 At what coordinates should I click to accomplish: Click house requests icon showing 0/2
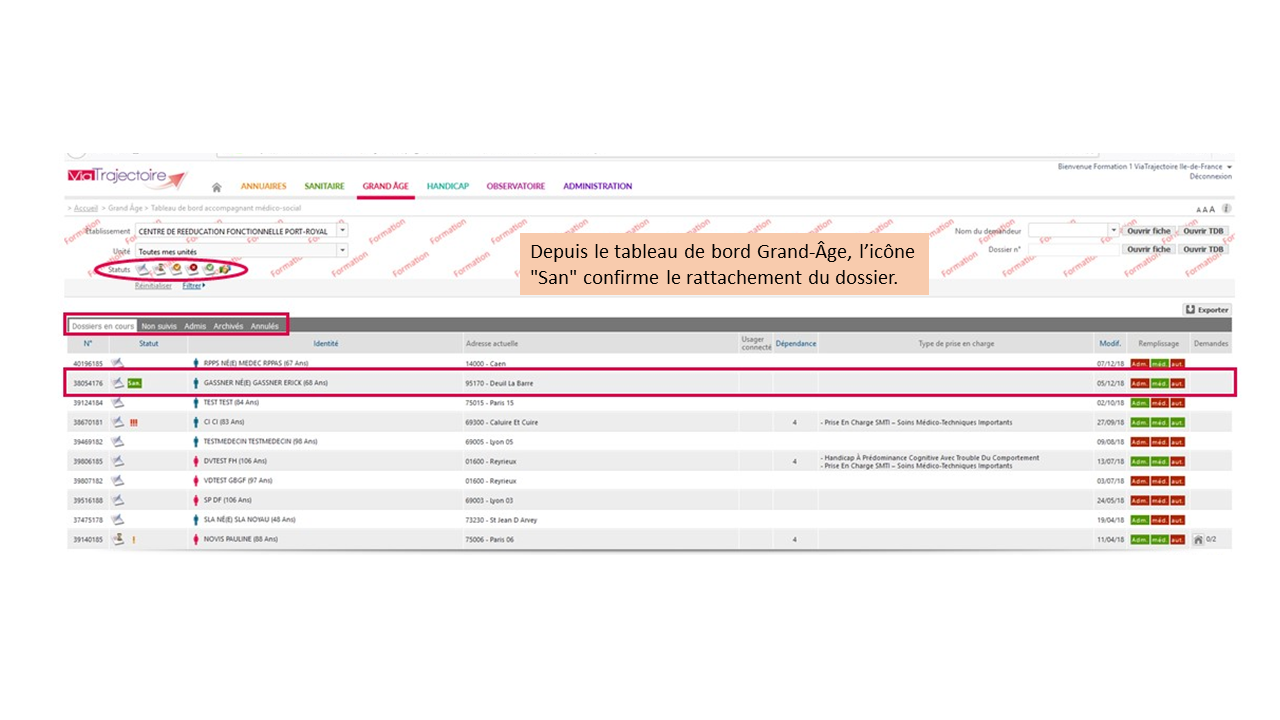click(1198, 539)
